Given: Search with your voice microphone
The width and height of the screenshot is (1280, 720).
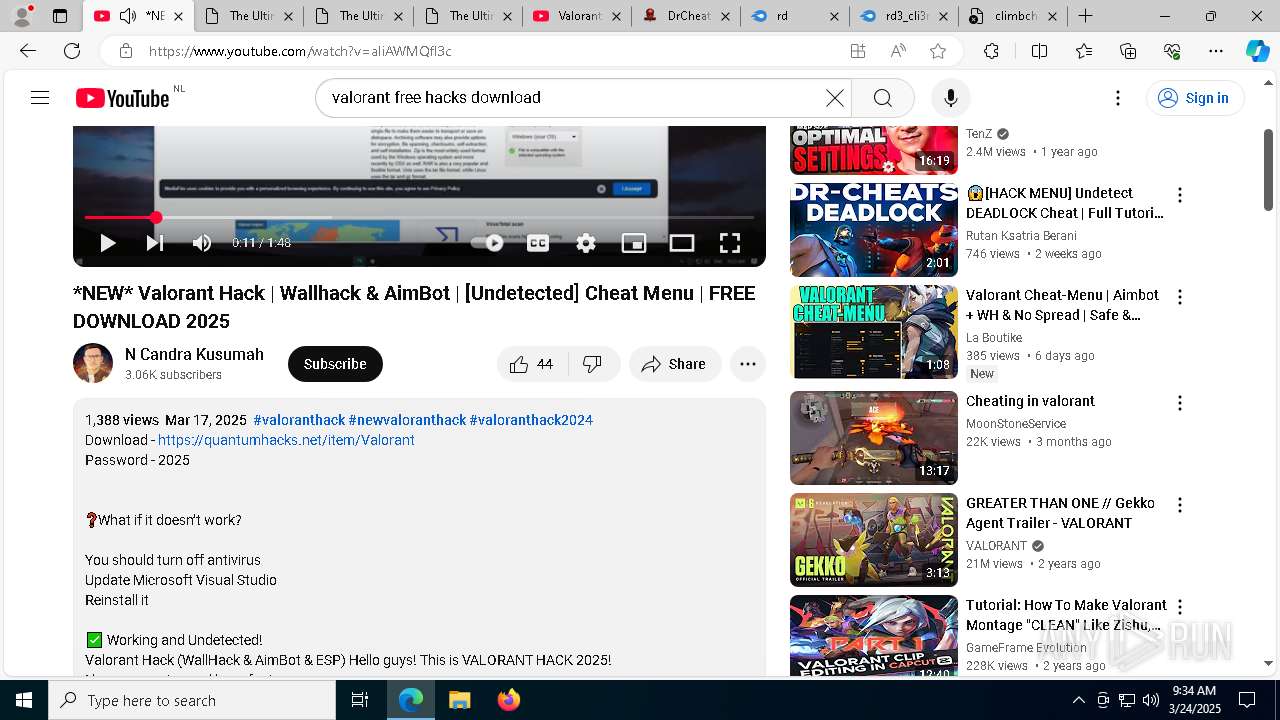Looking at the screenshot, I should coord(950,97).
